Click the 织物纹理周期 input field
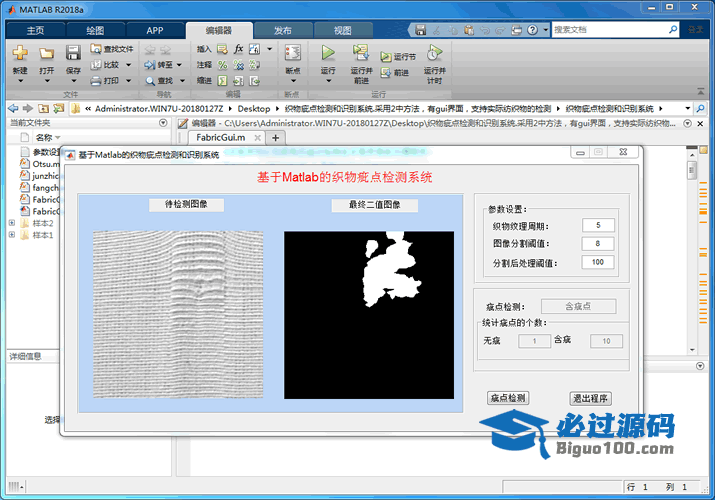The image size is (715, 500). tap(598, 225)
